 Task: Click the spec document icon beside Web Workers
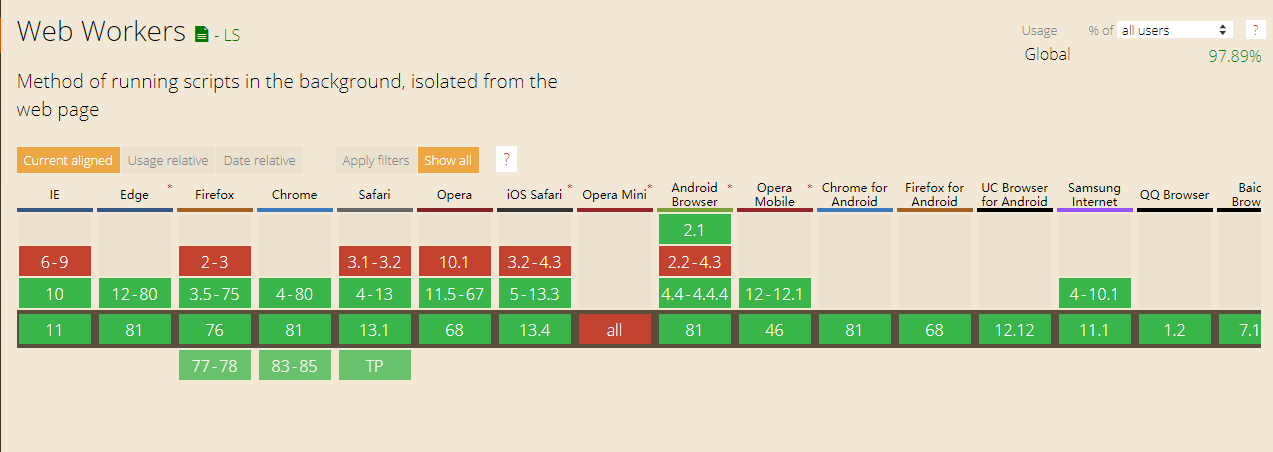pyautogui.click(x=202, y=35)
